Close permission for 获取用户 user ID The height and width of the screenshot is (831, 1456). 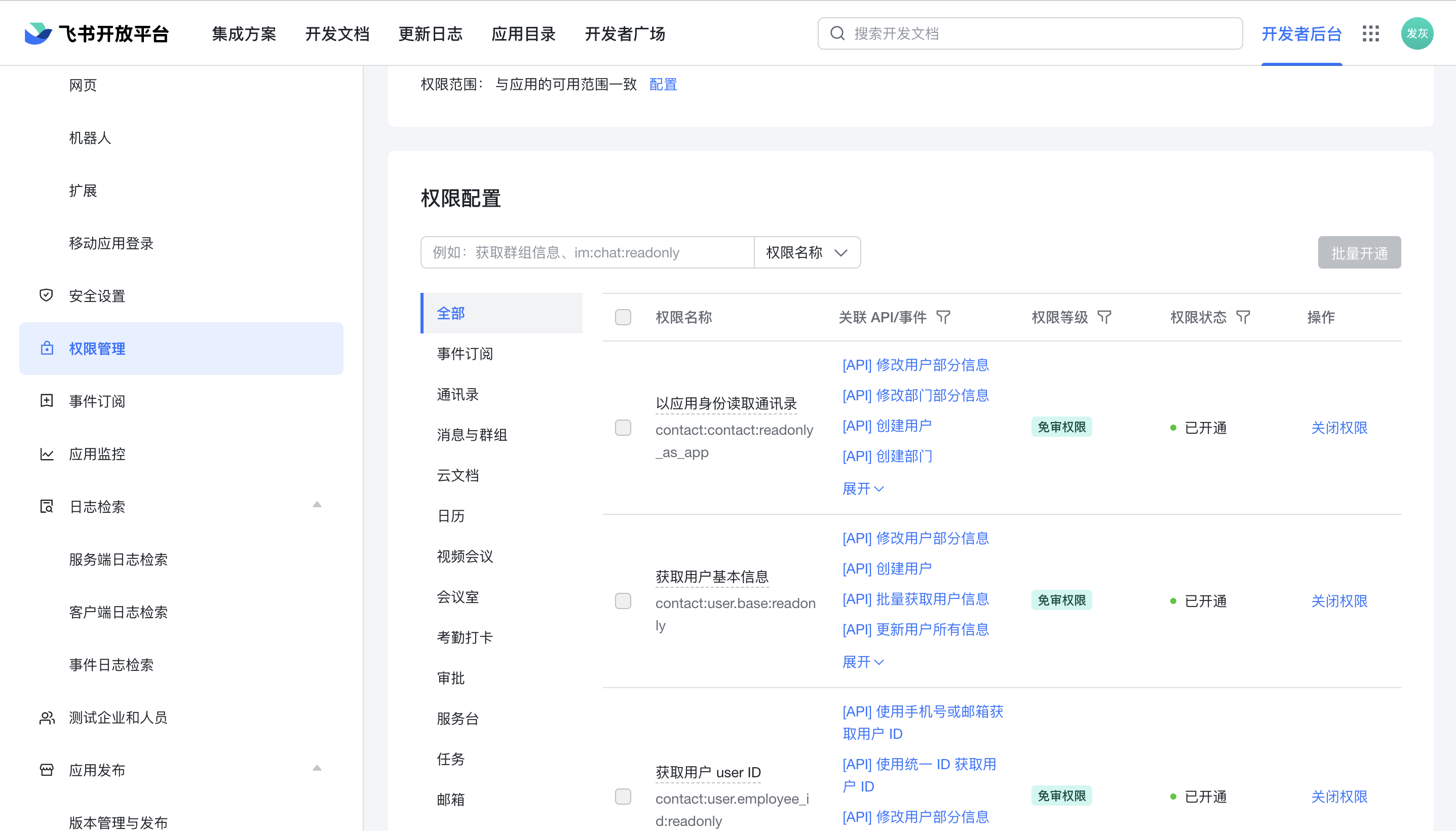(1339, 797)
